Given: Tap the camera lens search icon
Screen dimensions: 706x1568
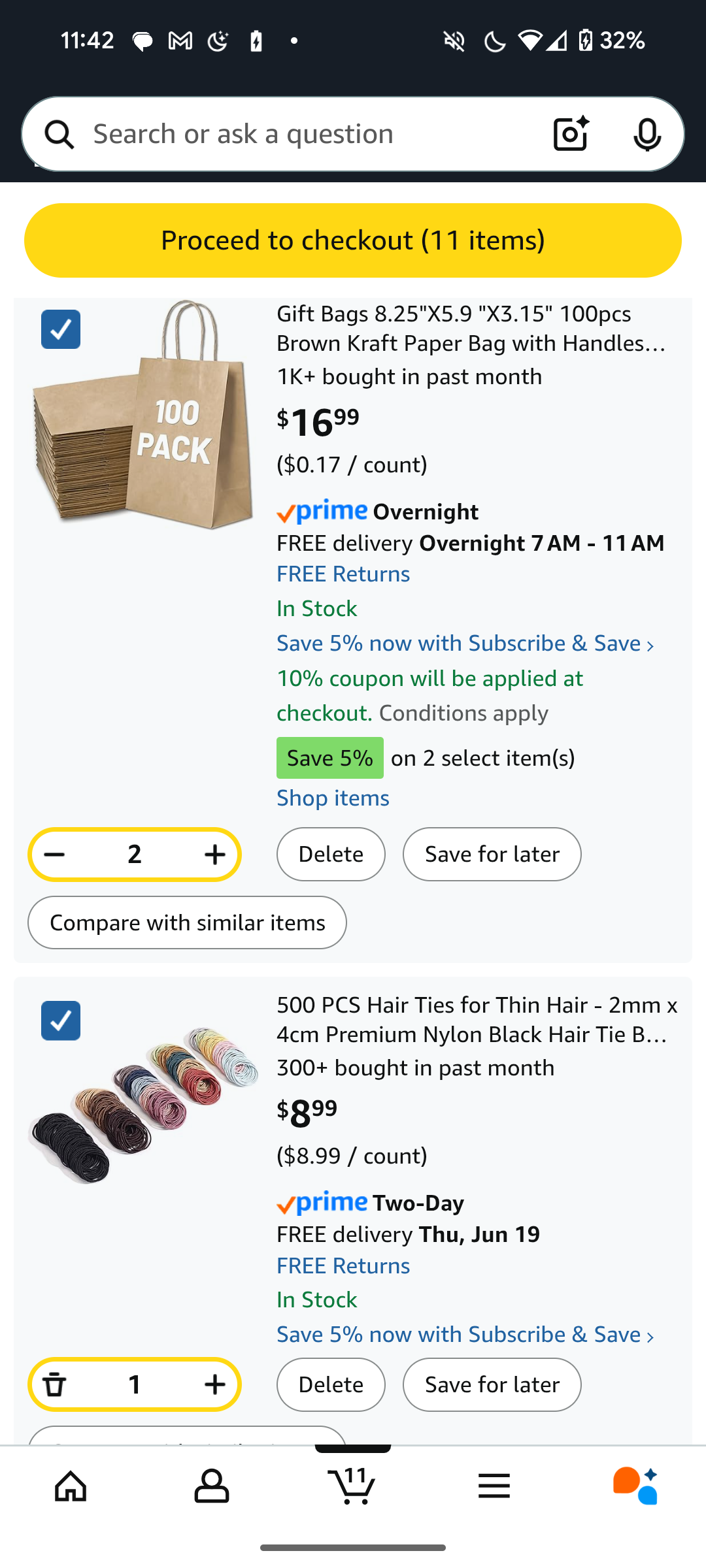Looking at the screenshot, I should click(571, 134).
